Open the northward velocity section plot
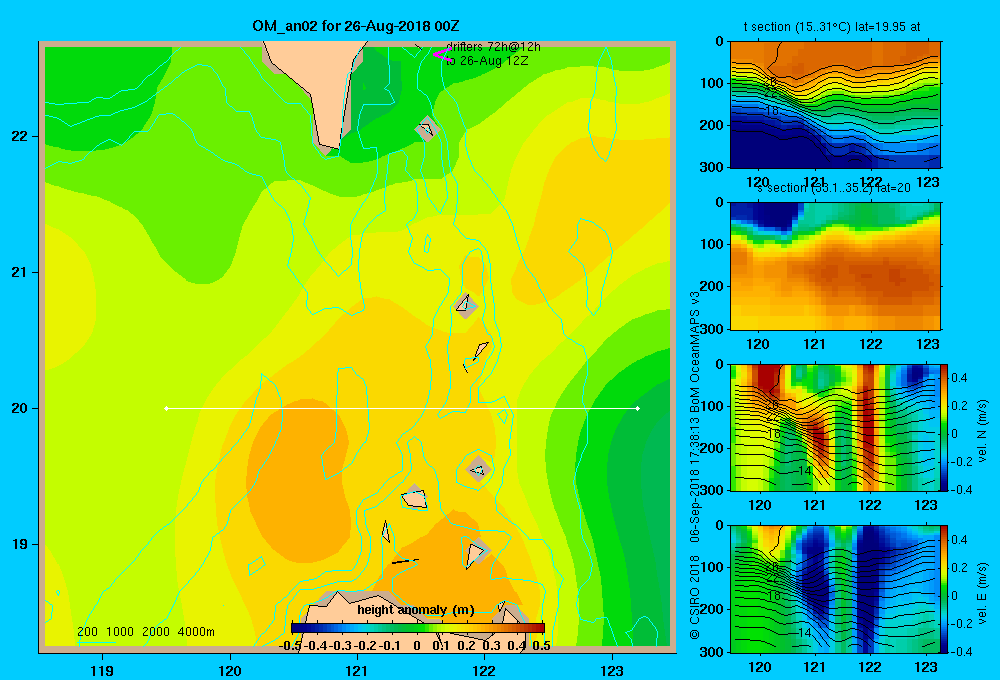Image resolution: width=1000 pixels, height=680 pixels. (x=835, y=427)
